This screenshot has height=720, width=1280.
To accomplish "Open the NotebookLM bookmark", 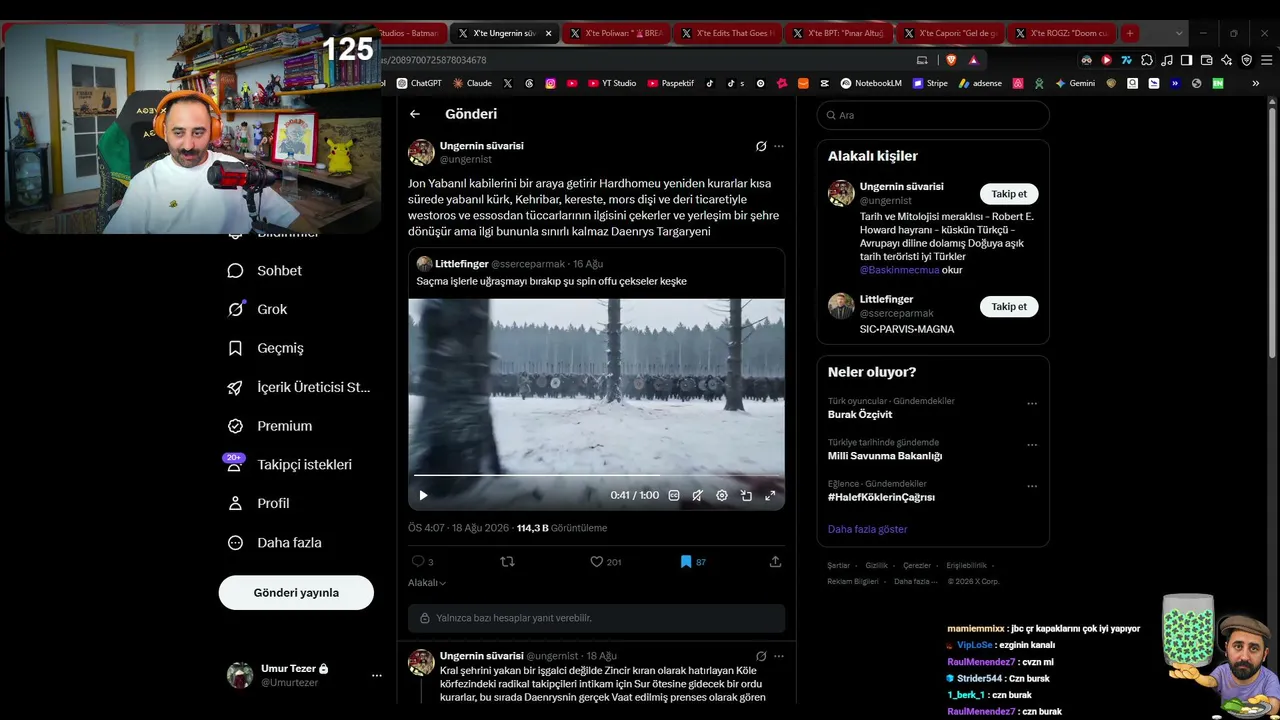I will click(871, 83).
